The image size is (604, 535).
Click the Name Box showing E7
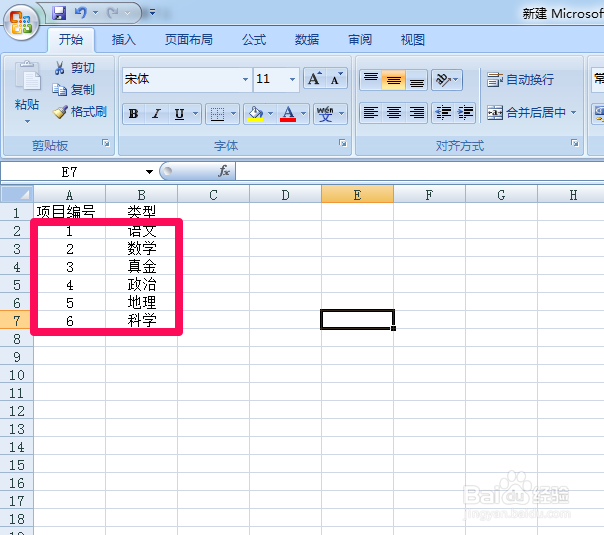(72, 172)
